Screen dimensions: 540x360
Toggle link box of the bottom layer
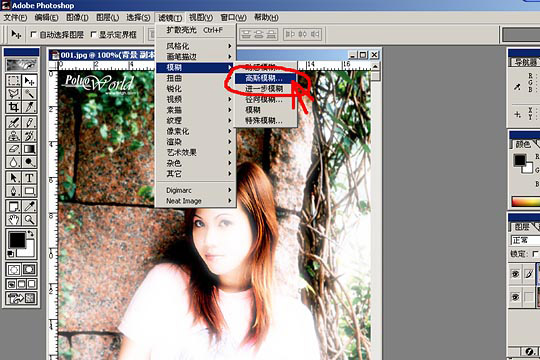pos(529,297)
